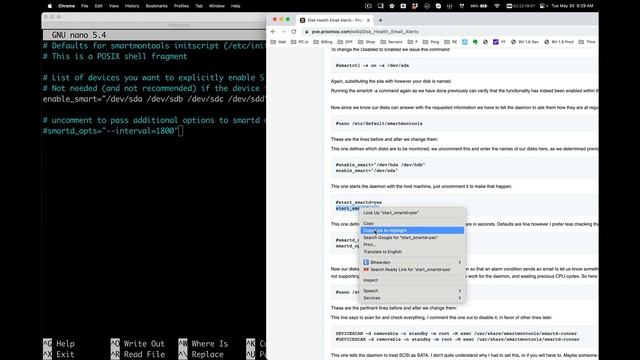Reload the Proxmox wiki page

[x=294, y=31]
